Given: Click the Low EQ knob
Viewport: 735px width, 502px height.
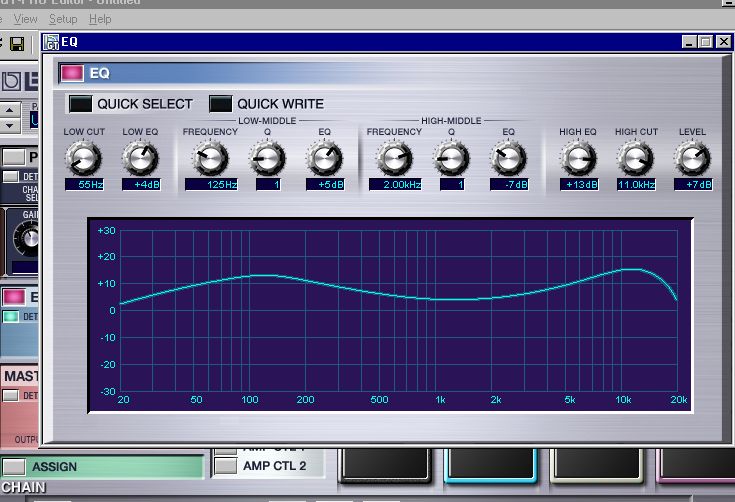Looking at the screenshot, I should pos(141,158).
